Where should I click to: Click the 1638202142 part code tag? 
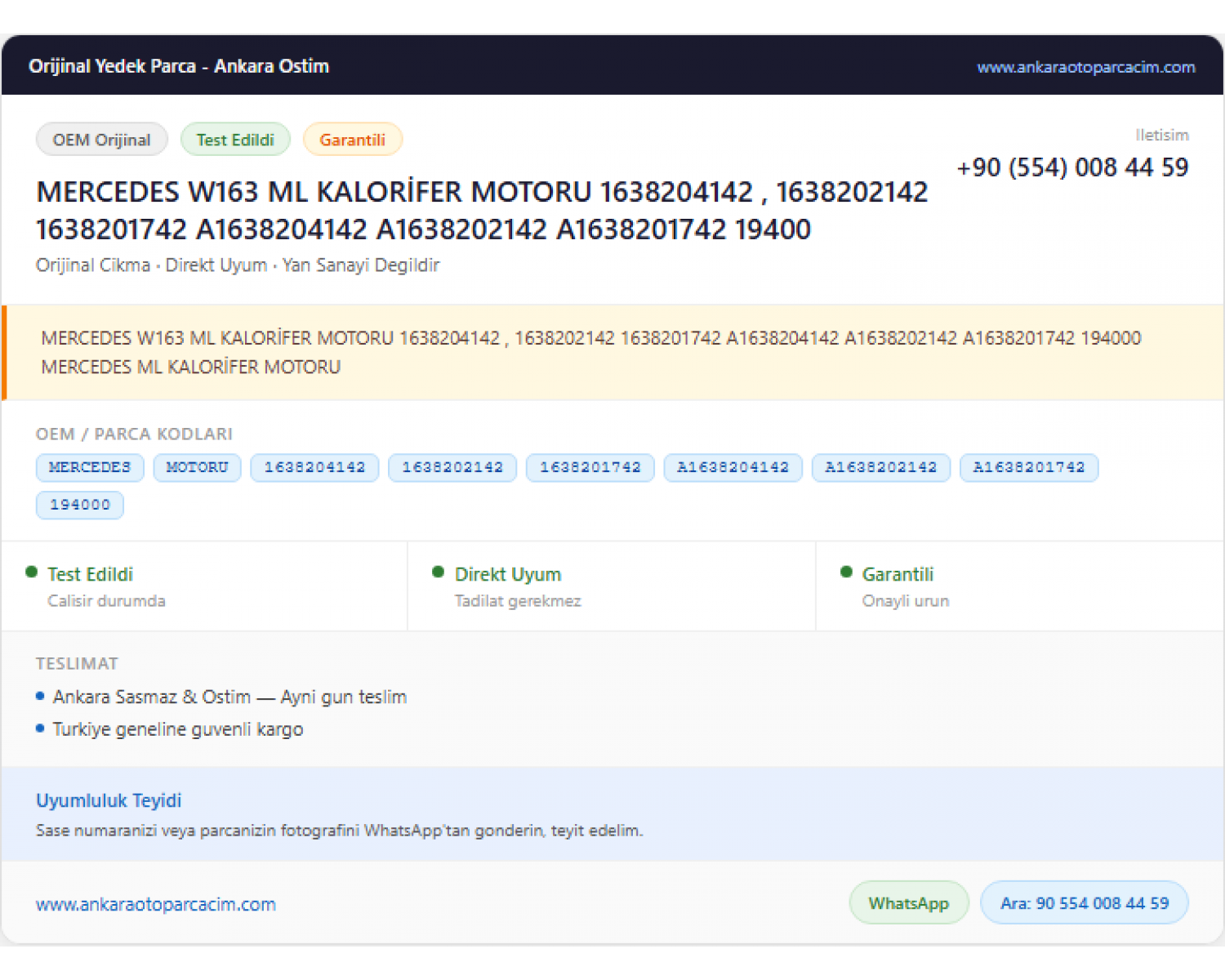(x=452, y=468)
